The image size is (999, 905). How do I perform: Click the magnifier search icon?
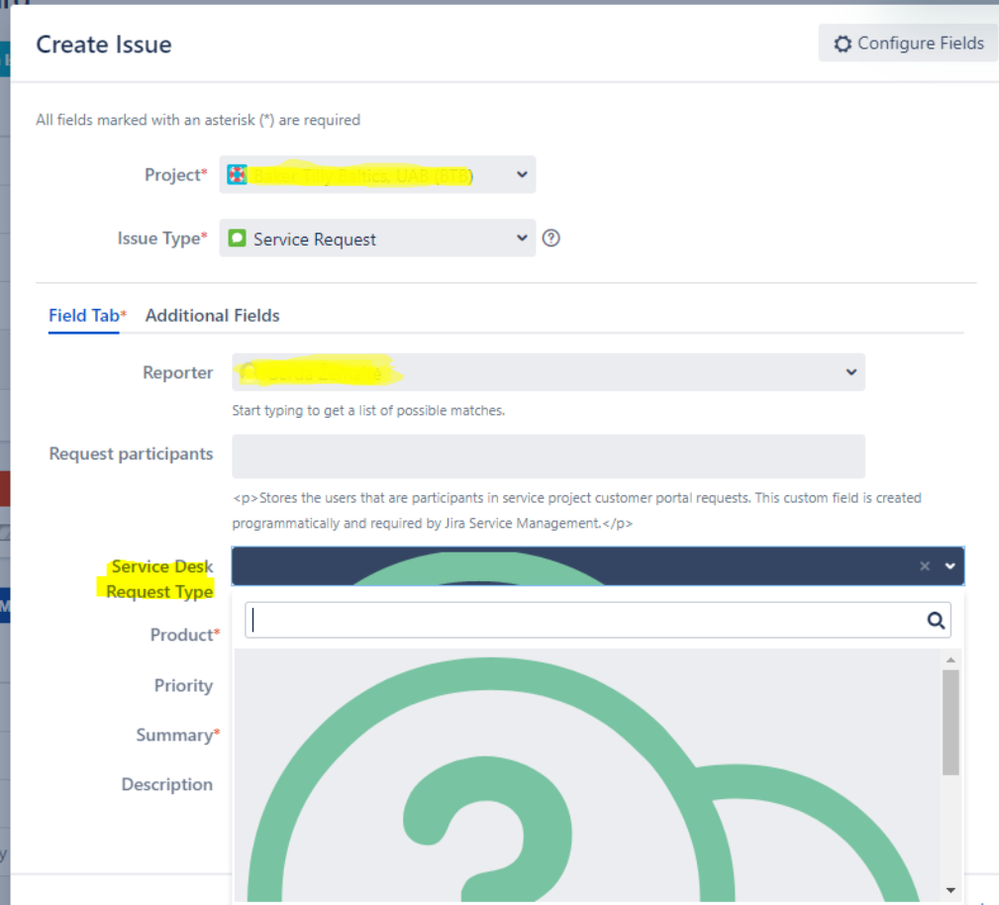click(x=936, y=620)
